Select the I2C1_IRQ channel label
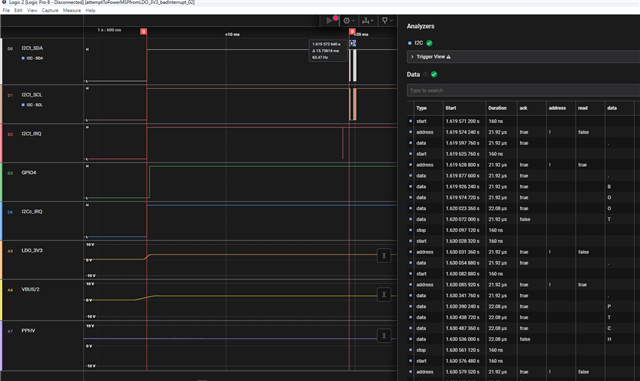The width and height of the screenshot is (640, 381). [x=31, y=134]
